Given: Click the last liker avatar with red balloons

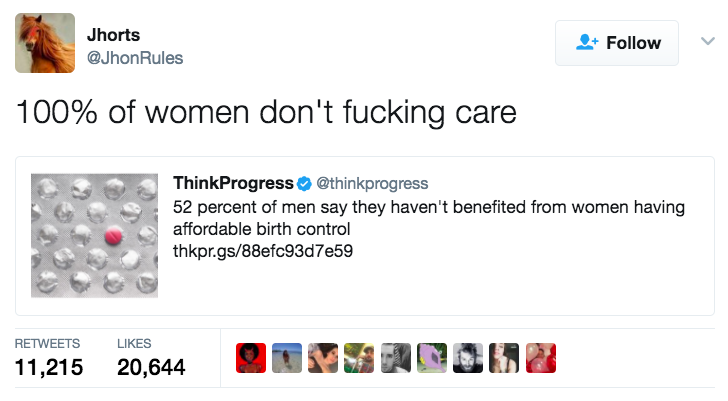Looking at the screenshot, I should pos(540,358).
